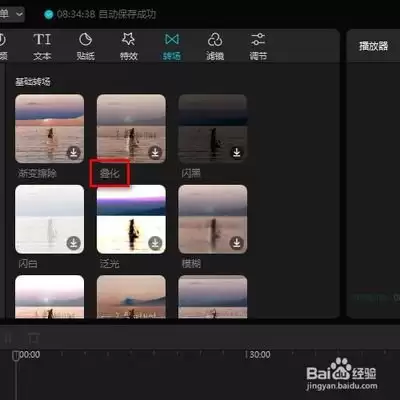Viewport: 400px width, 400px height.
Task: Select the 叠化 transition thumbnail
Action: coord(131,129)
